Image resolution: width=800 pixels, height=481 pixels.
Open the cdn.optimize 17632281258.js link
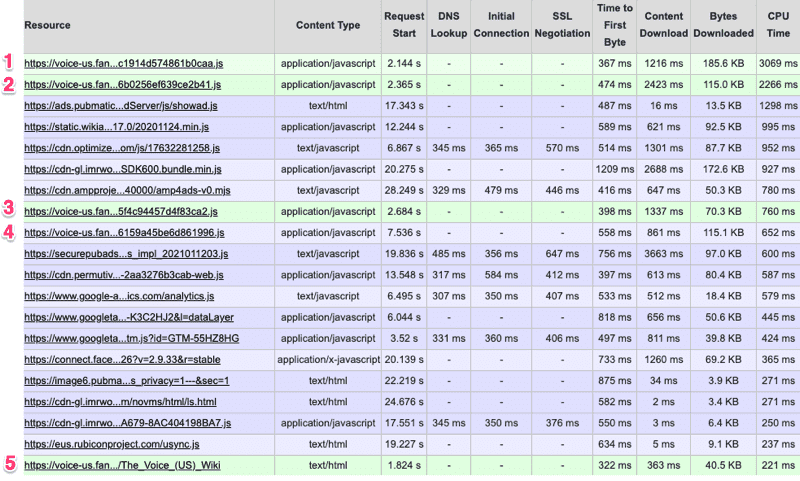tap(122, 148)
